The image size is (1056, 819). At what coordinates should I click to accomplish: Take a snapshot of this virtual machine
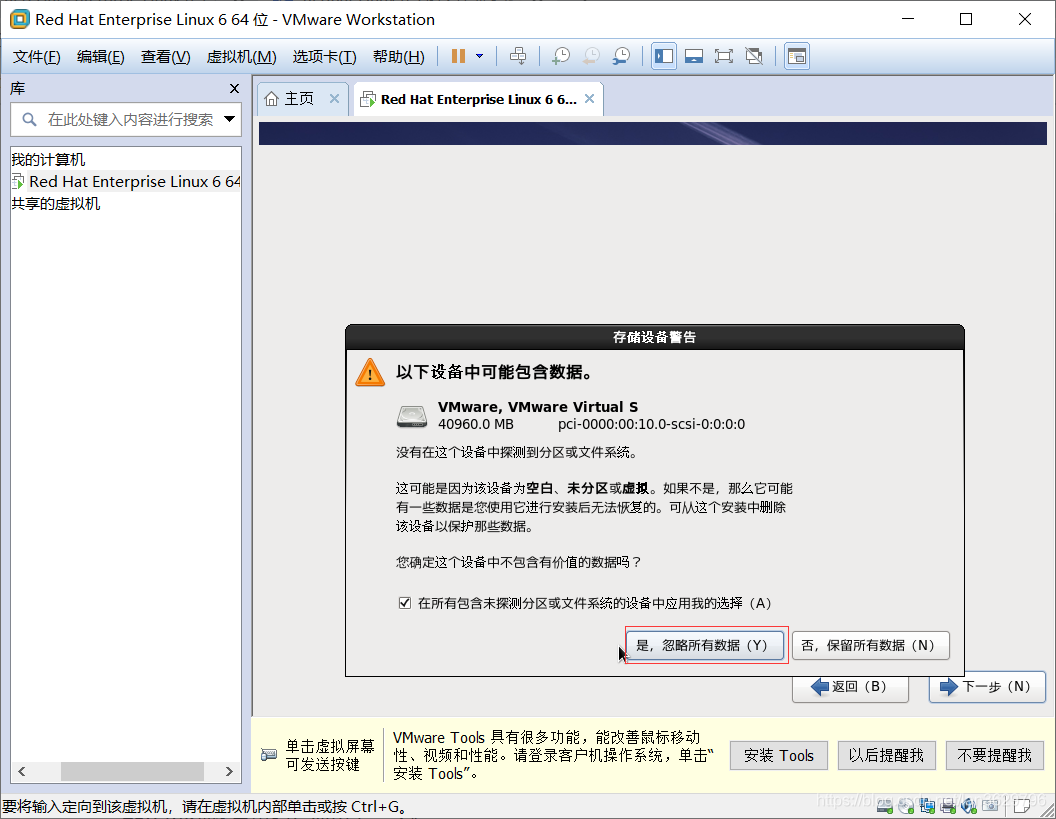point(560,56)
